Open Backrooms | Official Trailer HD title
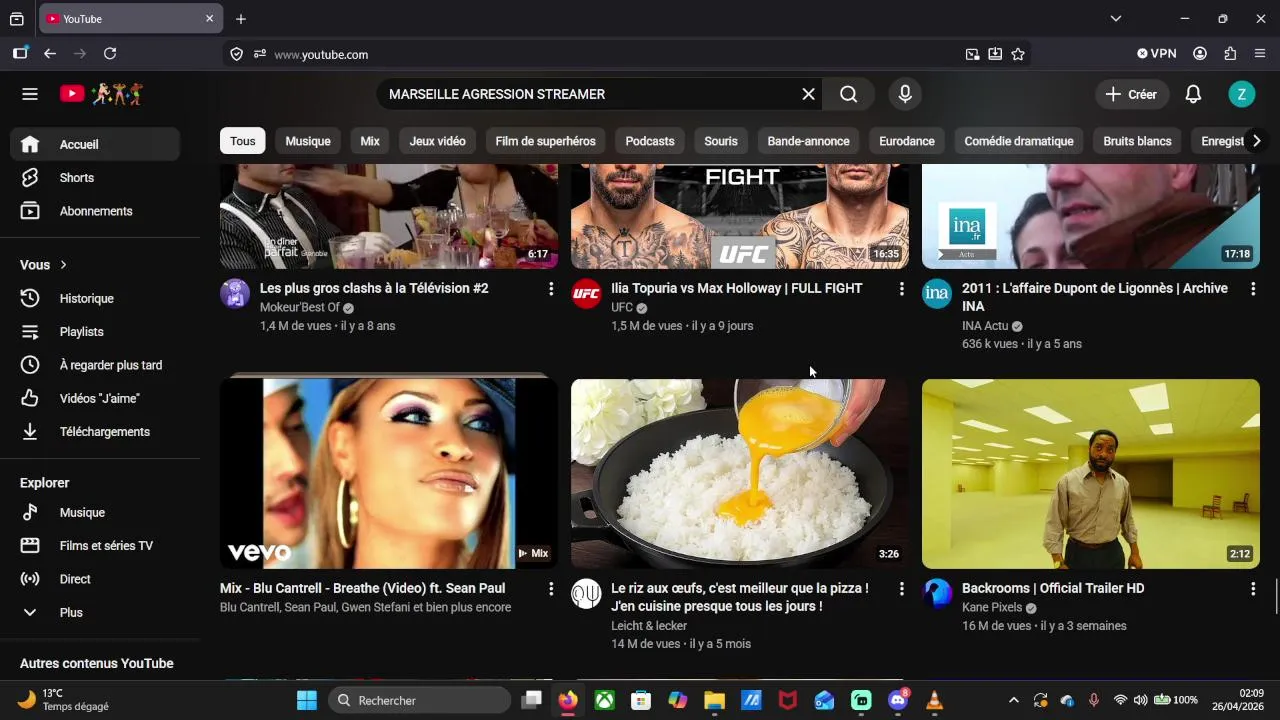The height and width of the screenshot is (720, 1280). click(1053, 588)
